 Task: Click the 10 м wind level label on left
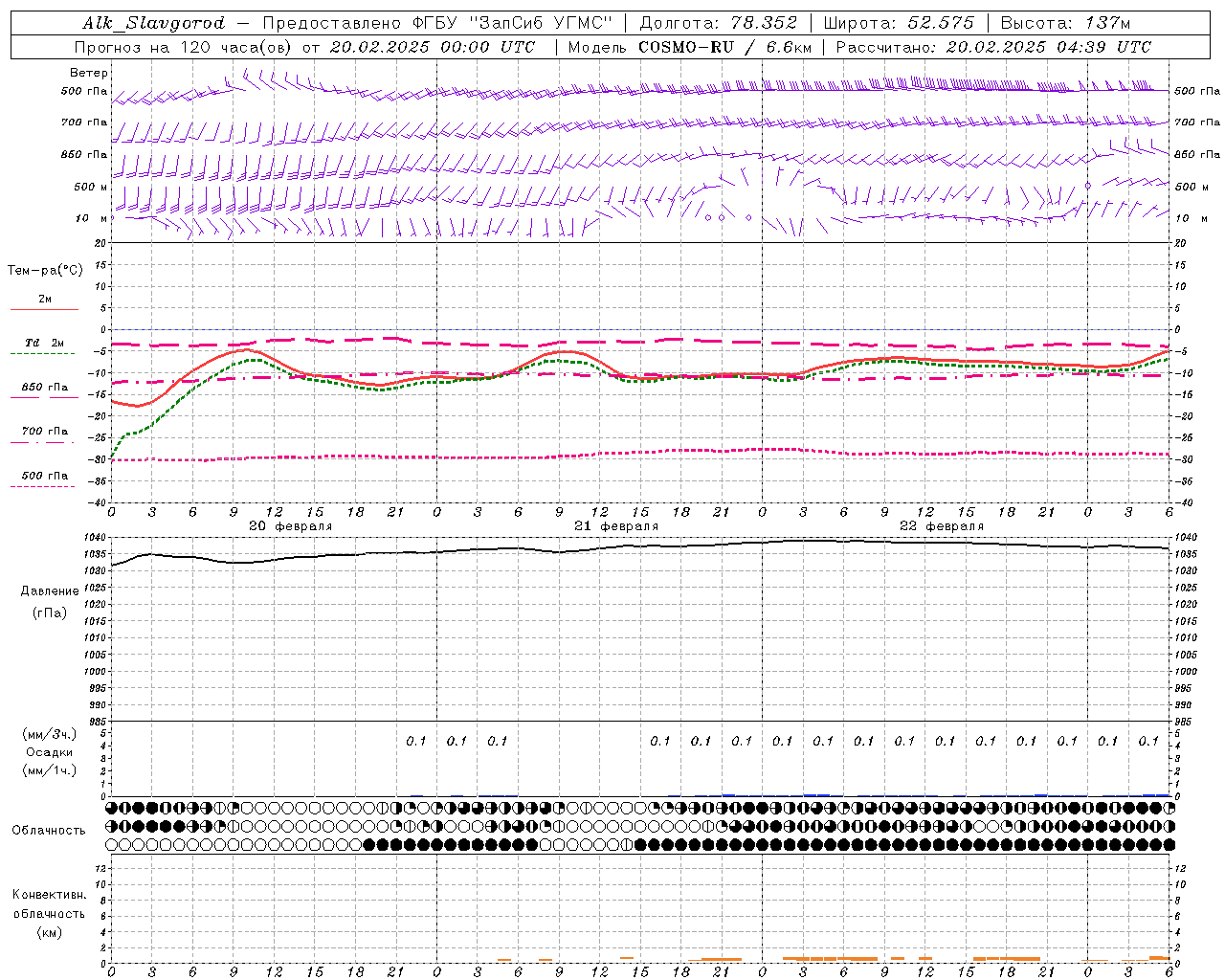93,218
